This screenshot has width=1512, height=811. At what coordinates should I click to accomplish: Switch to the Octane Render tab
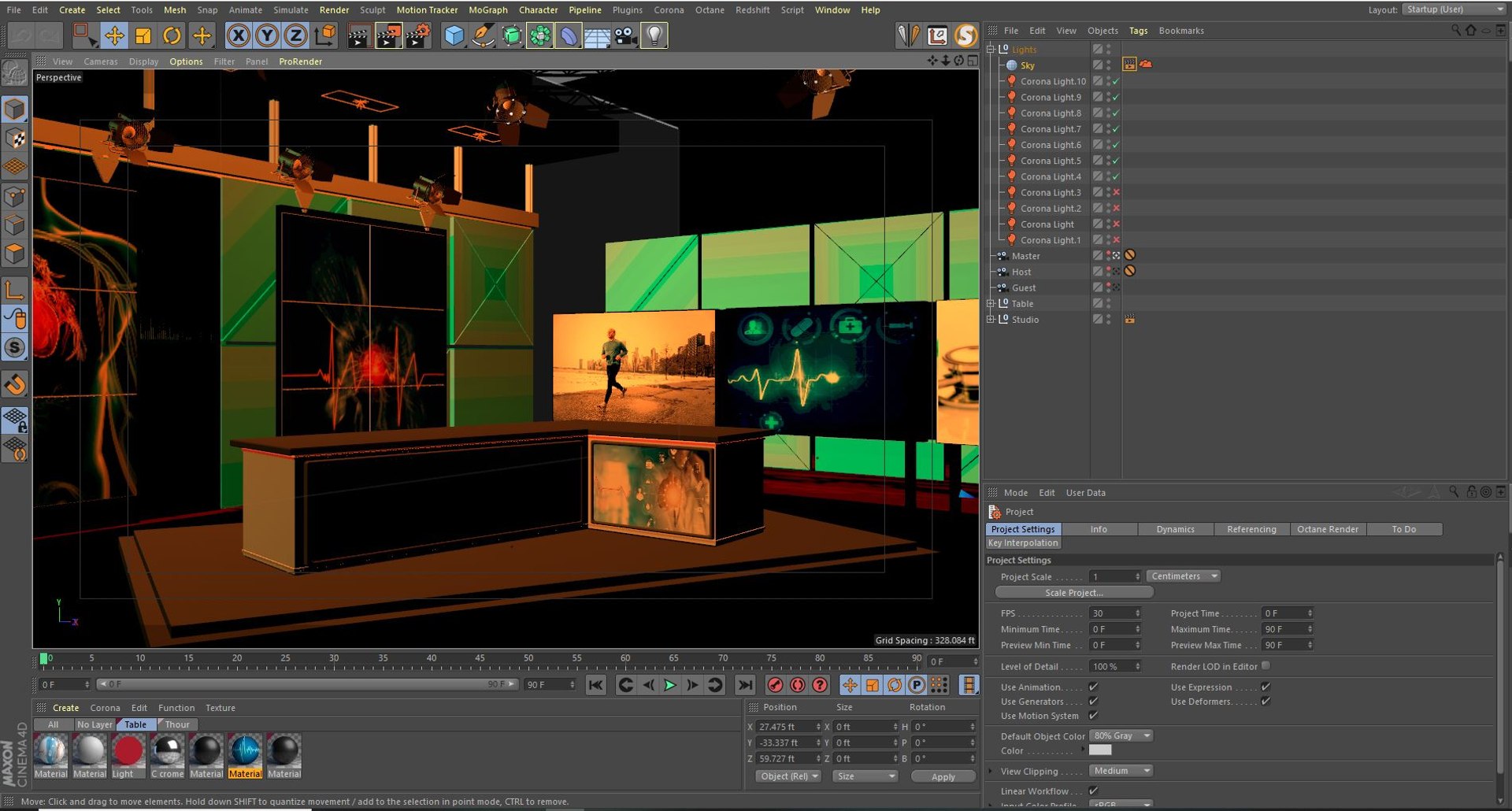[x=1327, y=529]
